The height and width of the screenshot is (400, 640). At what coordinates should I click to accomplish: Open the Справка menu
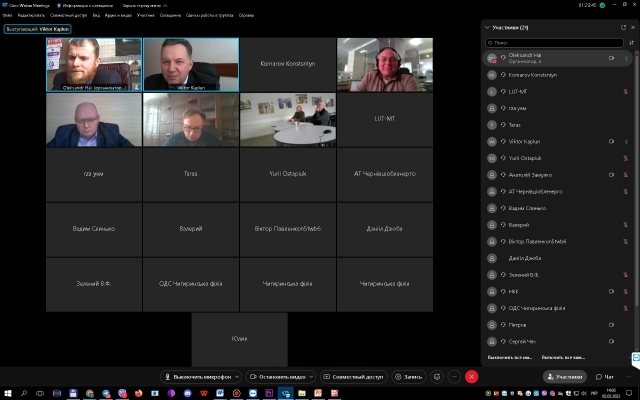pos(246,15)
